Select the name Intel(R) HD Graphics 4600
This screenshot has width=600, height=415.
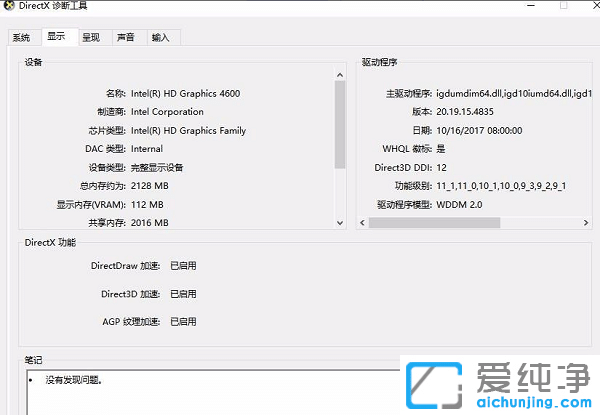point(186,93)
